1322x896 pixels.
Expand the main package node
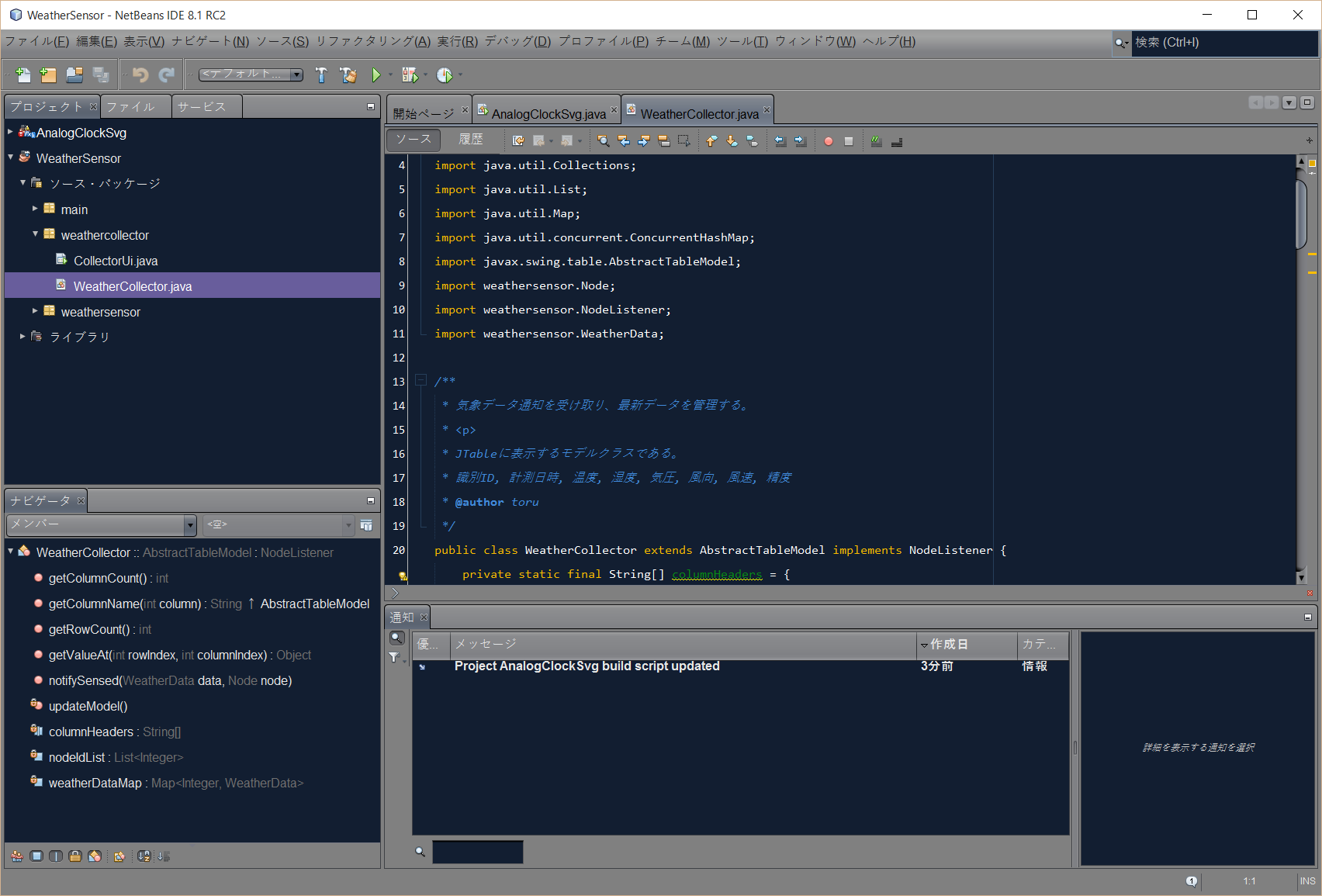pyautogui.click(x=35, y=209)
